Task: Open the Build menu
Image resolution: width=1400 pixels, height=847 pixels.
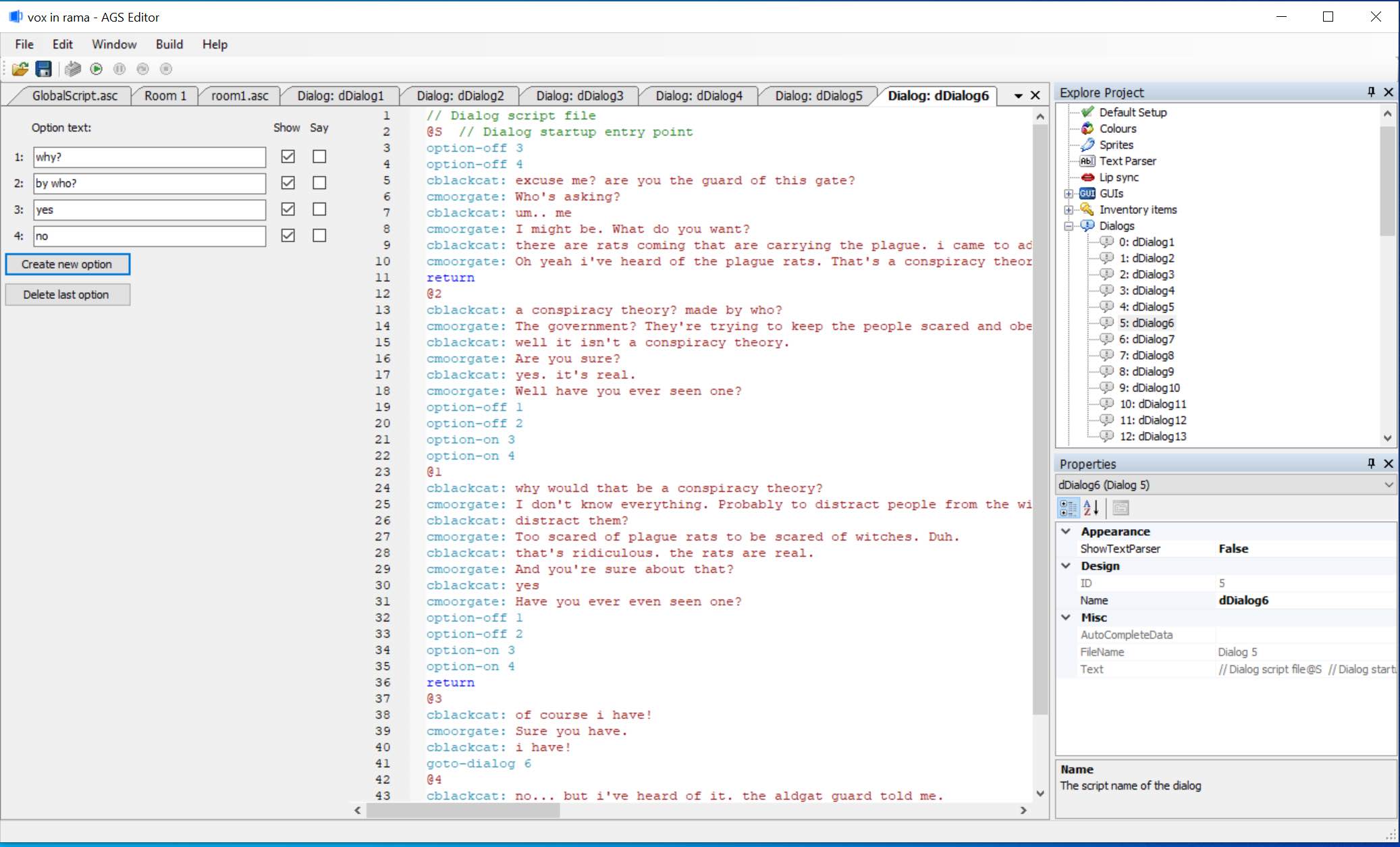Action: pyautogui.click(x=169, y=45)
